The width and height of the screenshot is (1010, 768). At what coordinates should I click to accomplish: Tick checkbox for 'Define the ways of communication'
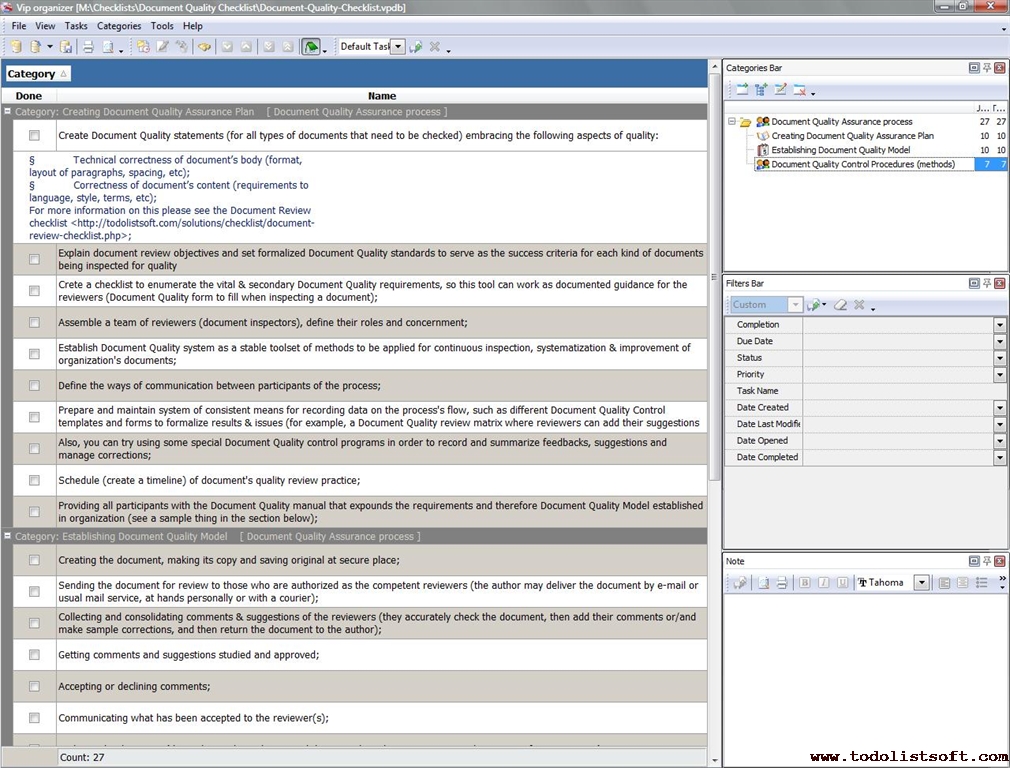[x=34, y=386]
